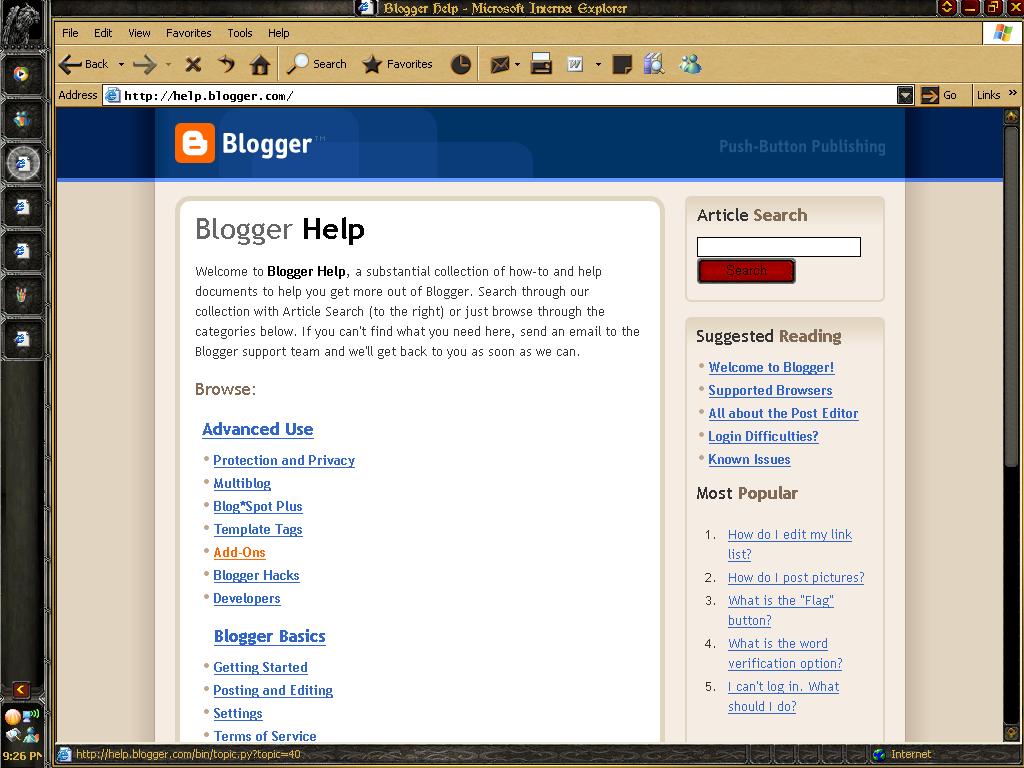Open the History clock icon
This screenshot has width=1024, height=768.
(x=460, y=64)
